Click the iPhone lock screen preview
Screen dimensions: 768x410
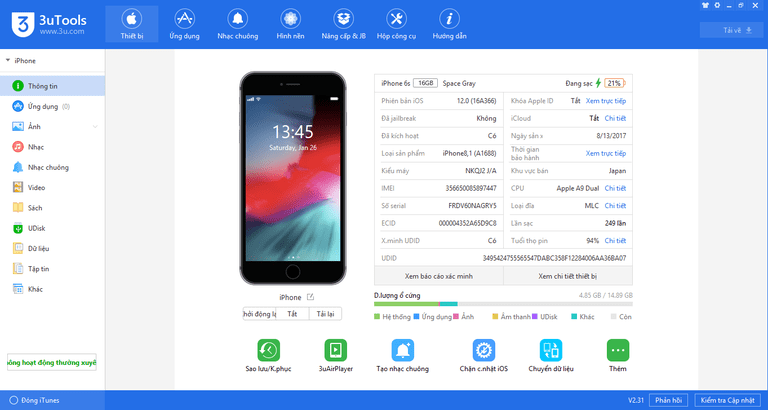click(x=293, y=178)
